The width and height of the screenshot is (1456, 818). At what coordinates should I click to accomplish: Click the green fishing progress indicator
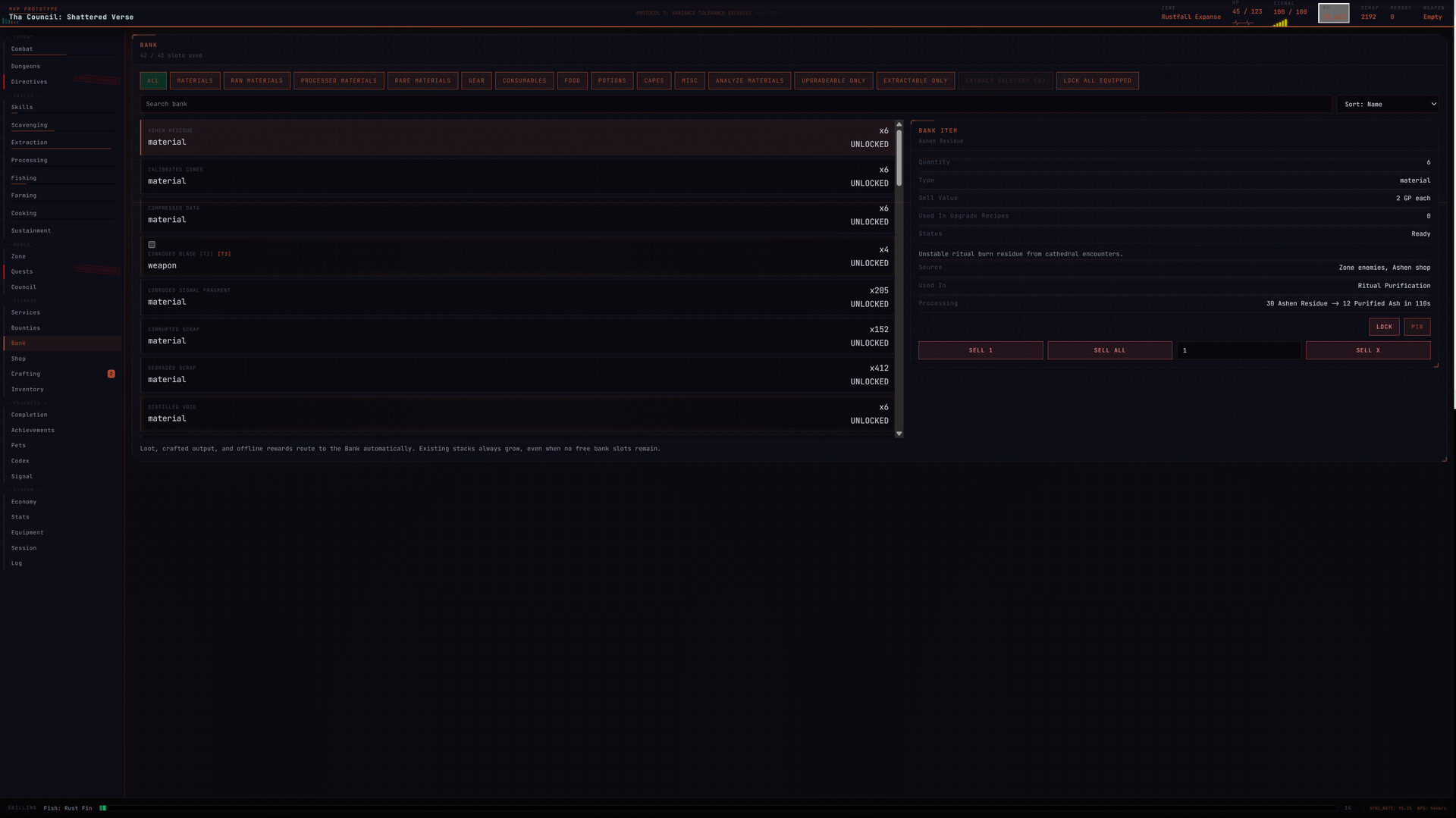(103, 808)
